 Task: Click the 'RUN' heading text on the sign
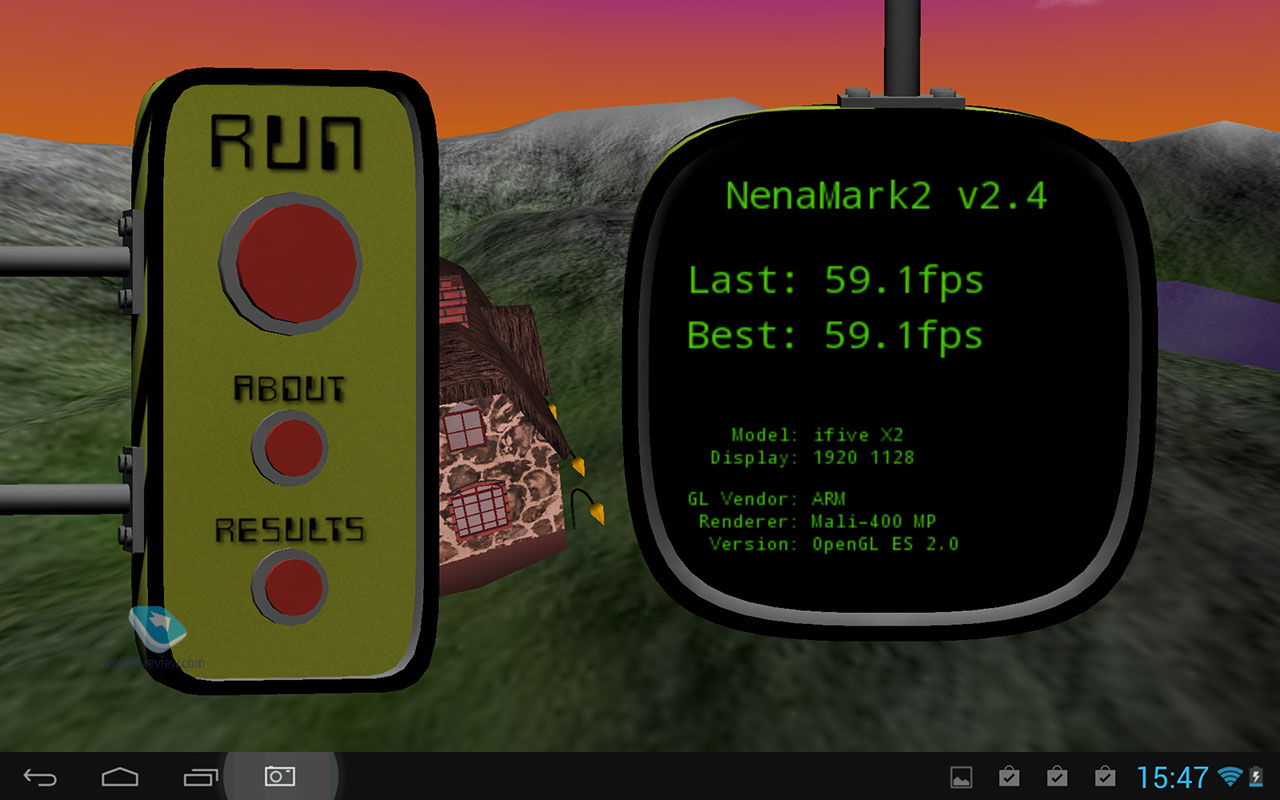click(287, 143)
